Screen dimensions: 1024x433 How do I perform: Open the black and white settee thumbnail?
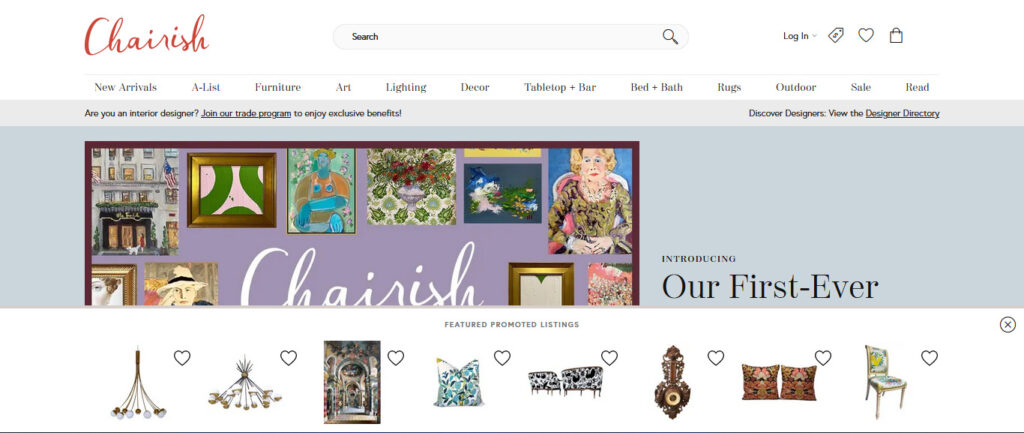565,381
